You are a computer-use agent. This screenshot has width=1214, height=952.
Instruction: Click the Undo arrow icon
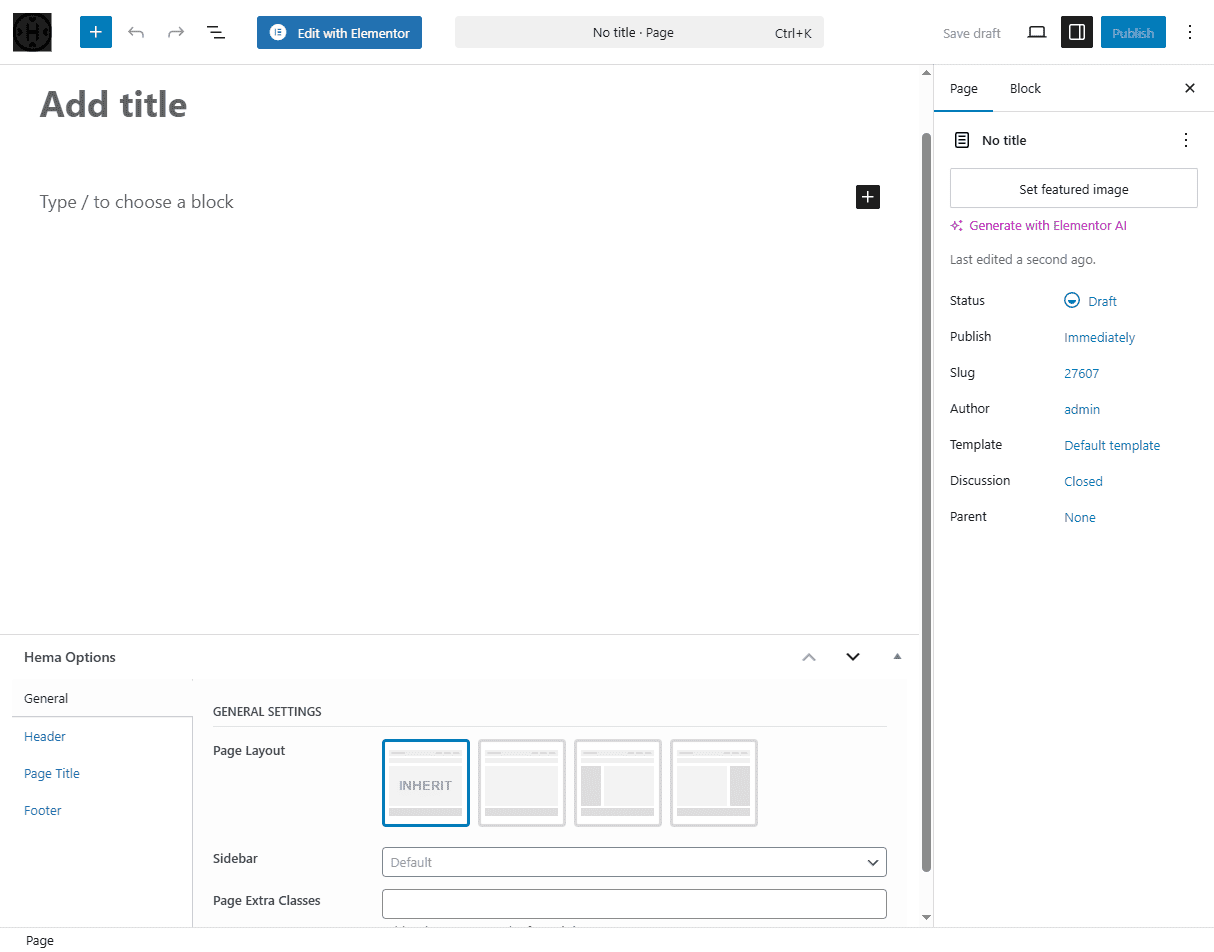click(136, 33)
